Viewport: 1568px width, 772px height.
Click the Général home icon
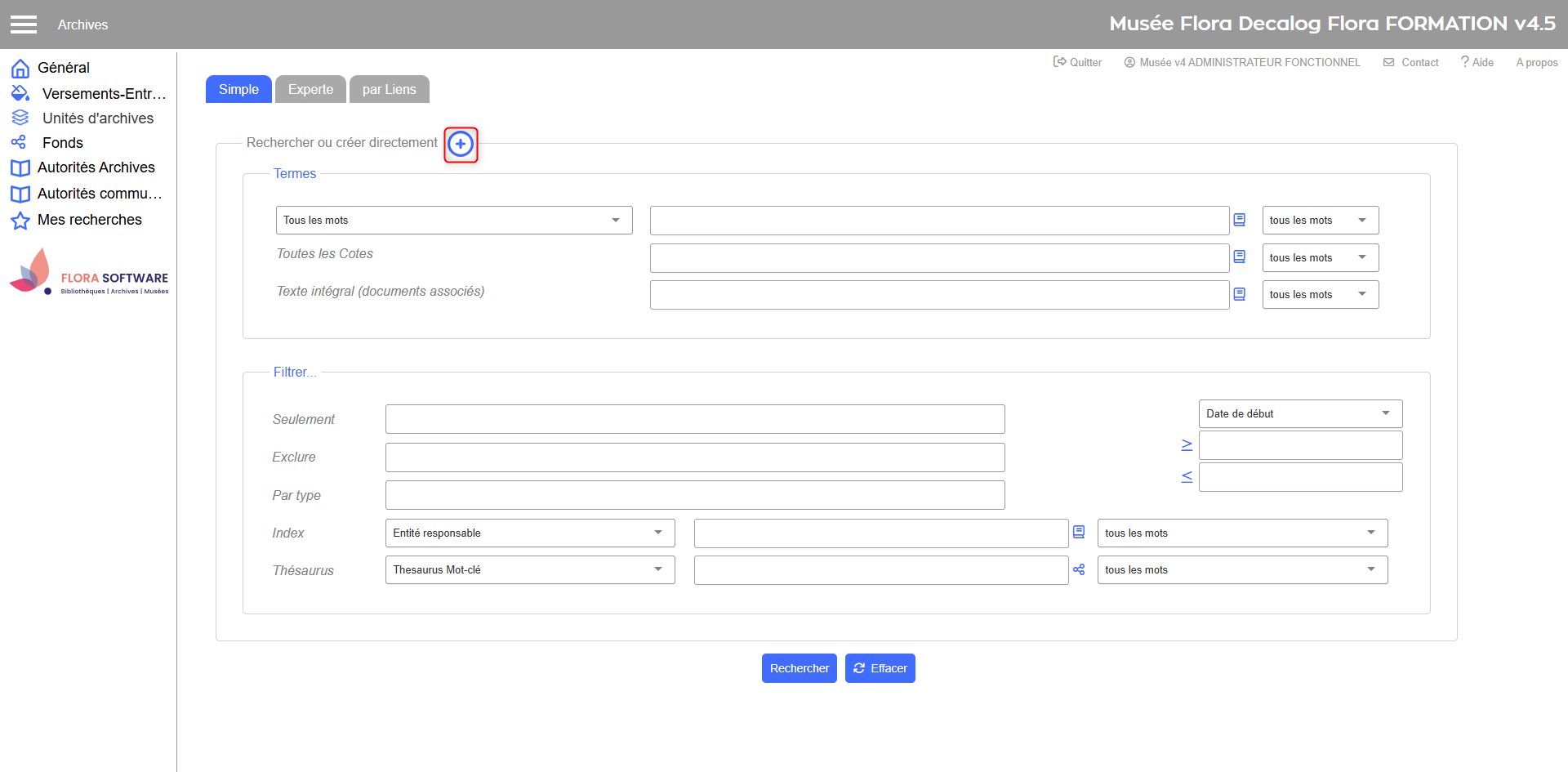click(20, 68)
